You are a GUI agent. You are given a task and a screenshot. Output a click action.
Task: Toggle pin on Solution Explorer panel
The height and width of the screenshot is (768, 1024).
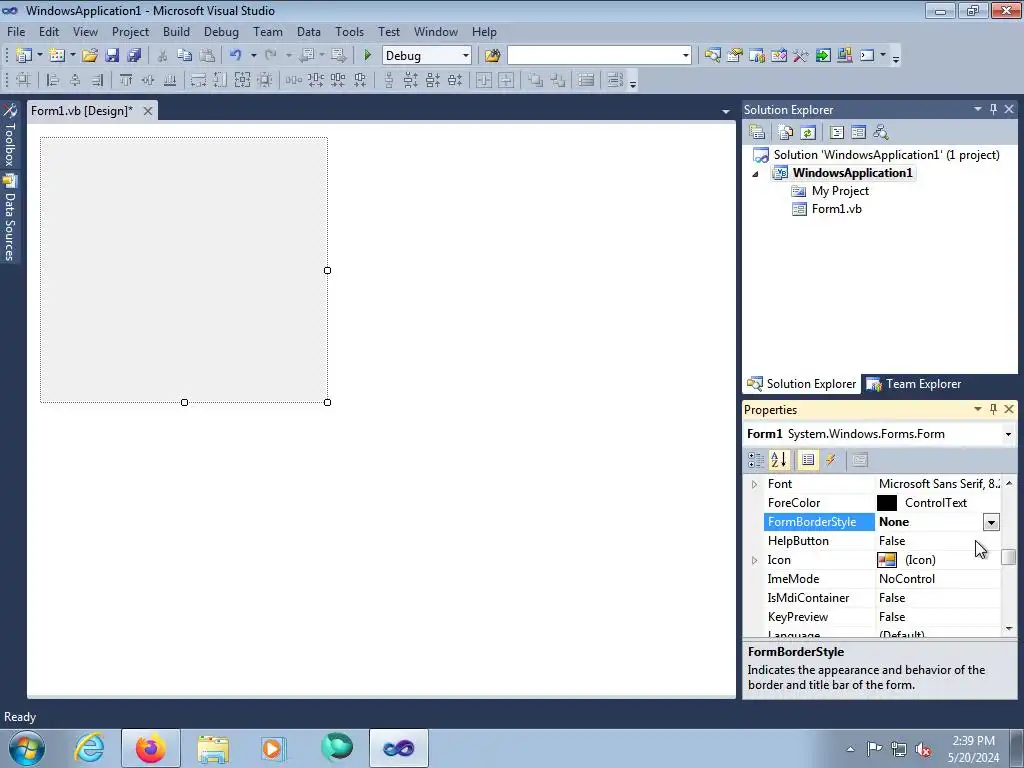pyautogui.click(x=993, y=109)
